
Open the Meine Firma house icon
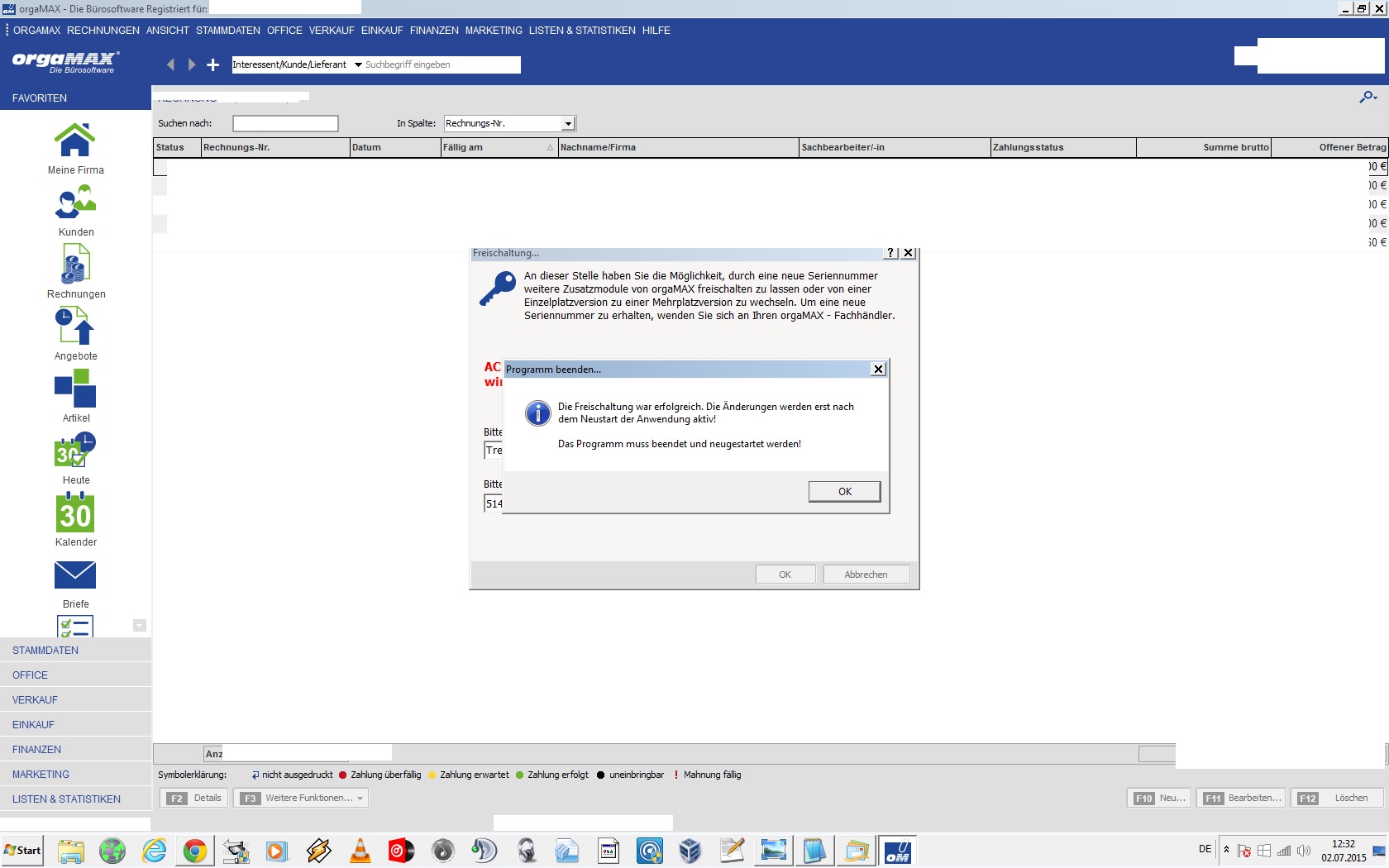[74, 140]
